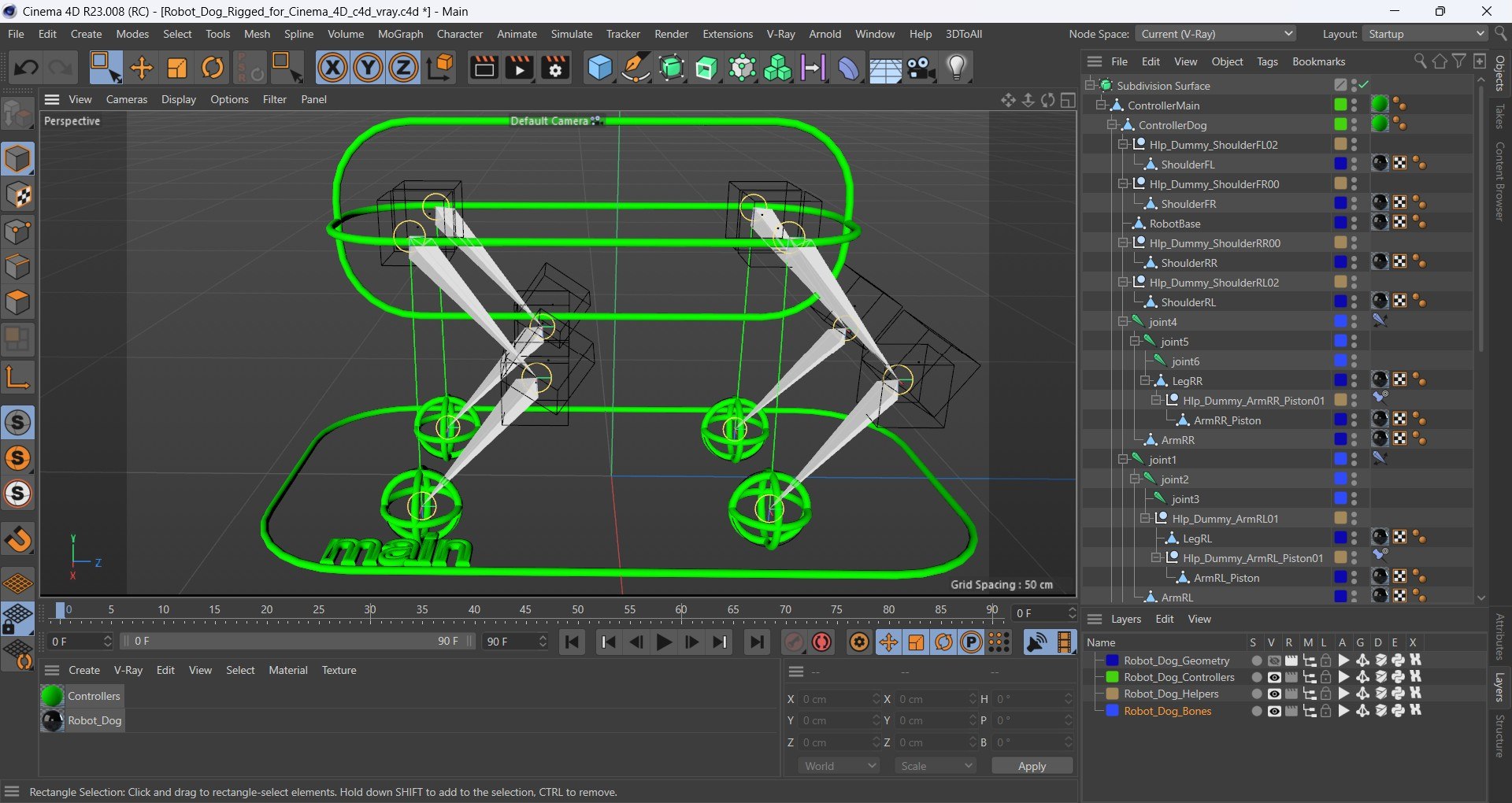Click frame 45 on the timeline ruler

[x=526, y=609]
